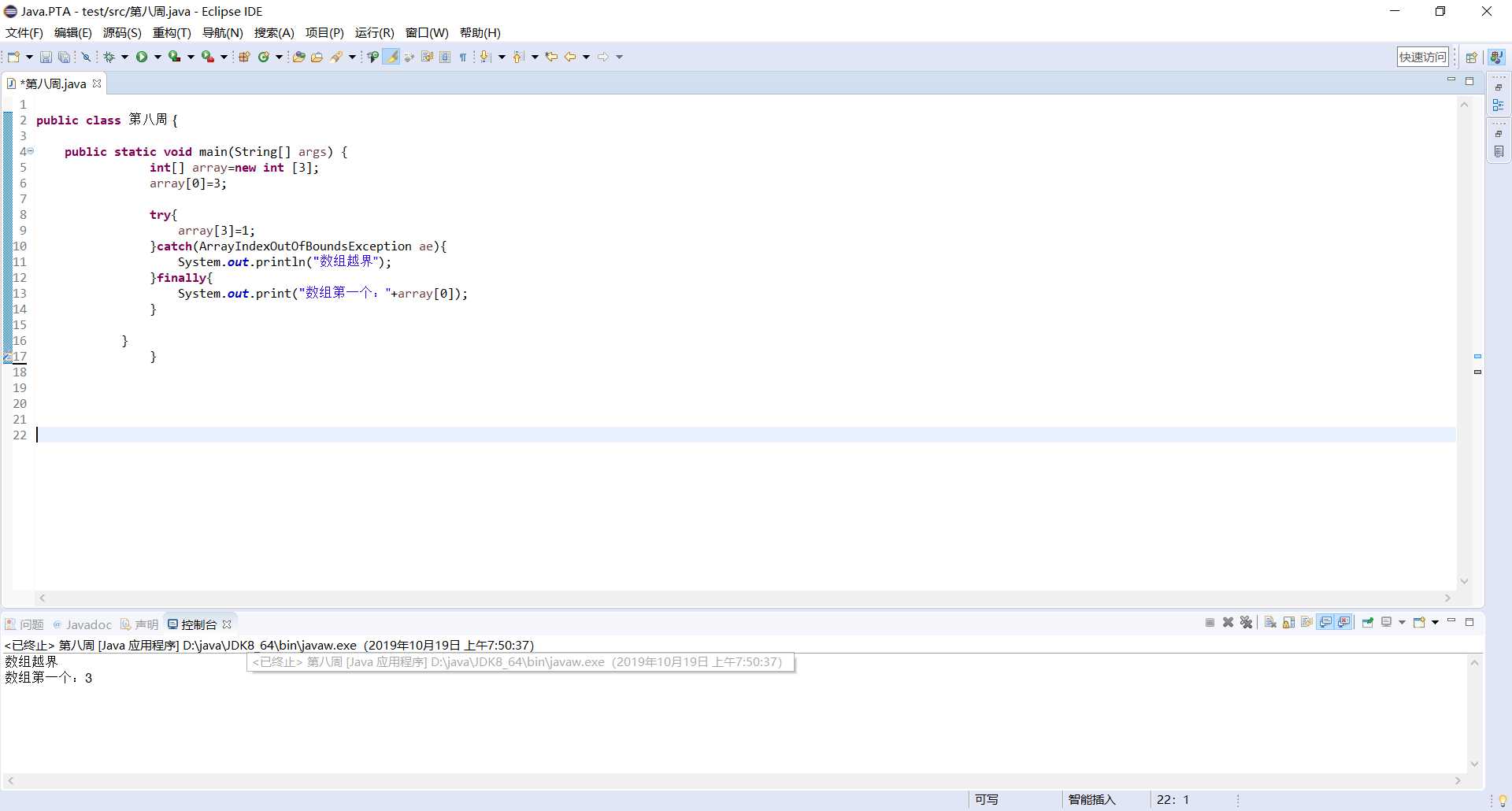Collapse the main method fold marker

tap(31, 150)
